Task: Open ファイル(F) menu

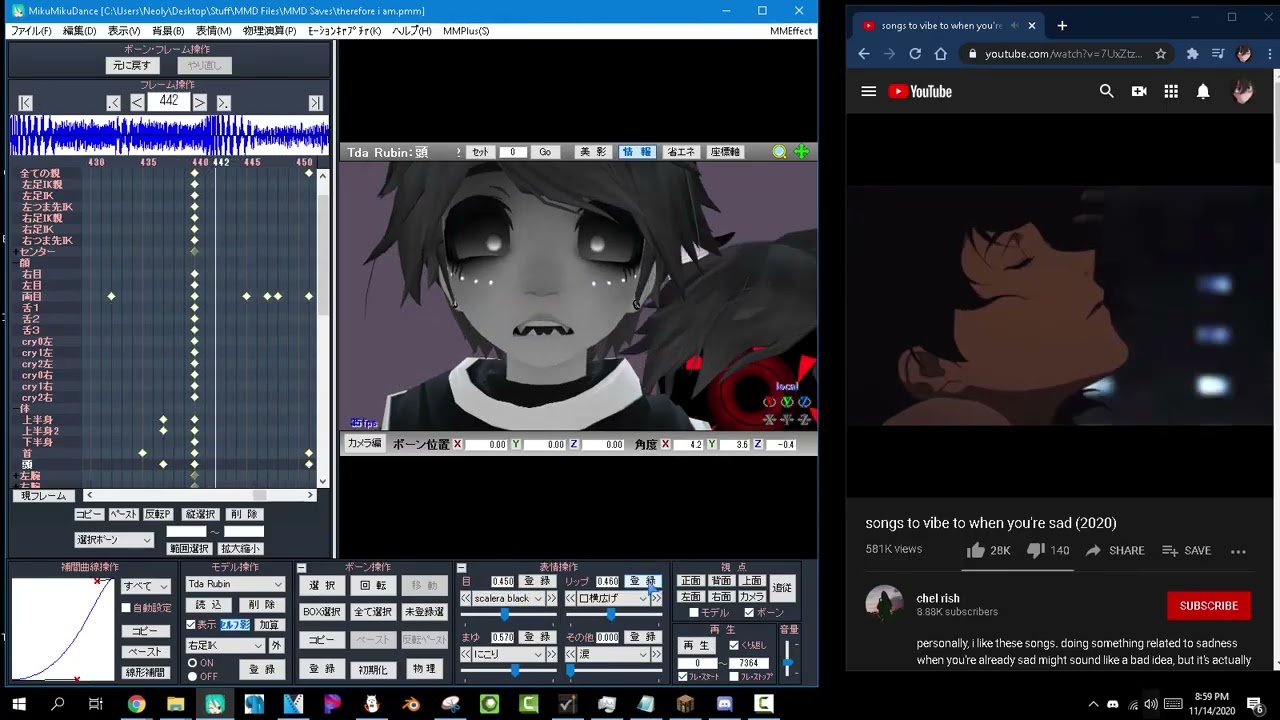Action: 31,31
